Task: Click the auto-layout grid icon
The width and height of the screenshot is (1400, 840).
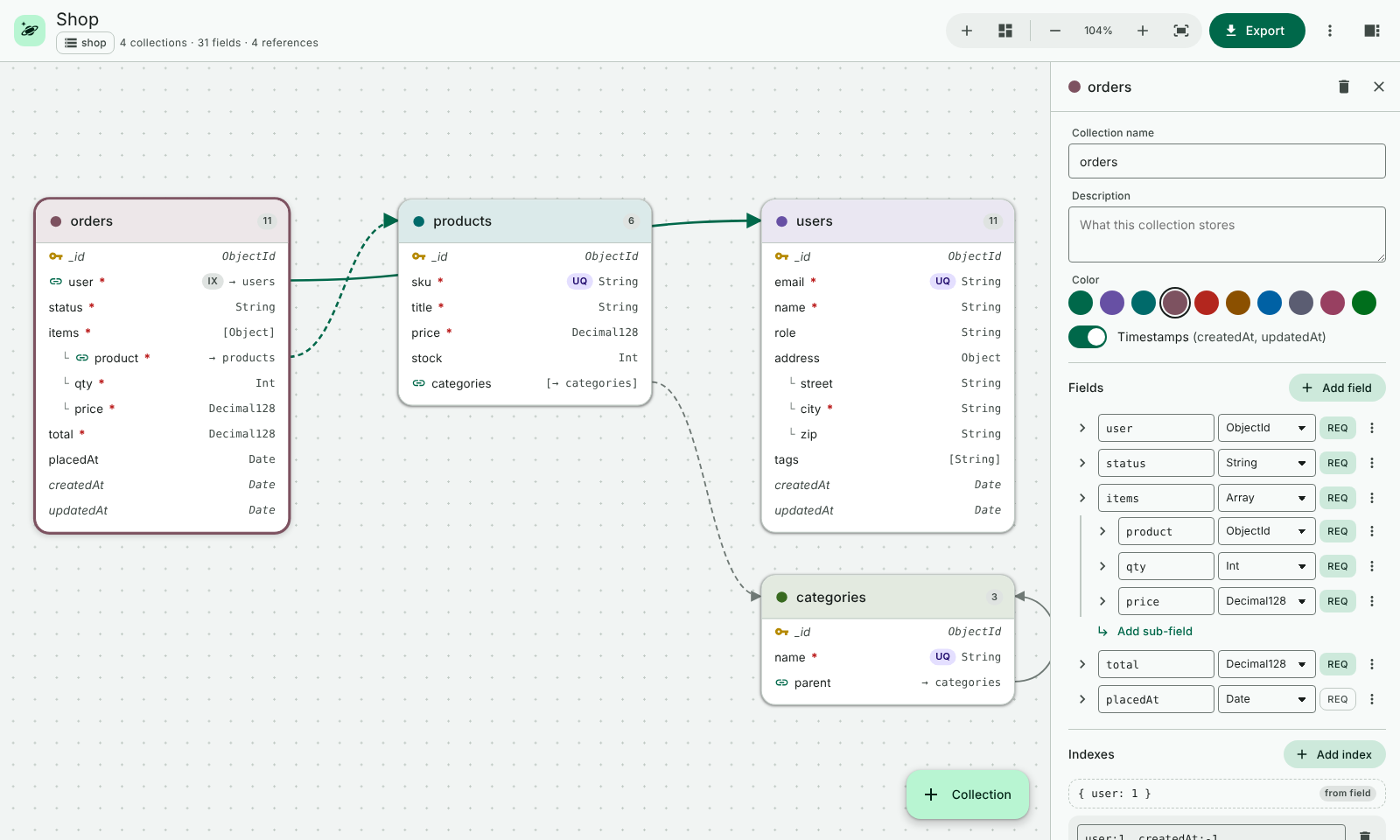Action: 1005,31
